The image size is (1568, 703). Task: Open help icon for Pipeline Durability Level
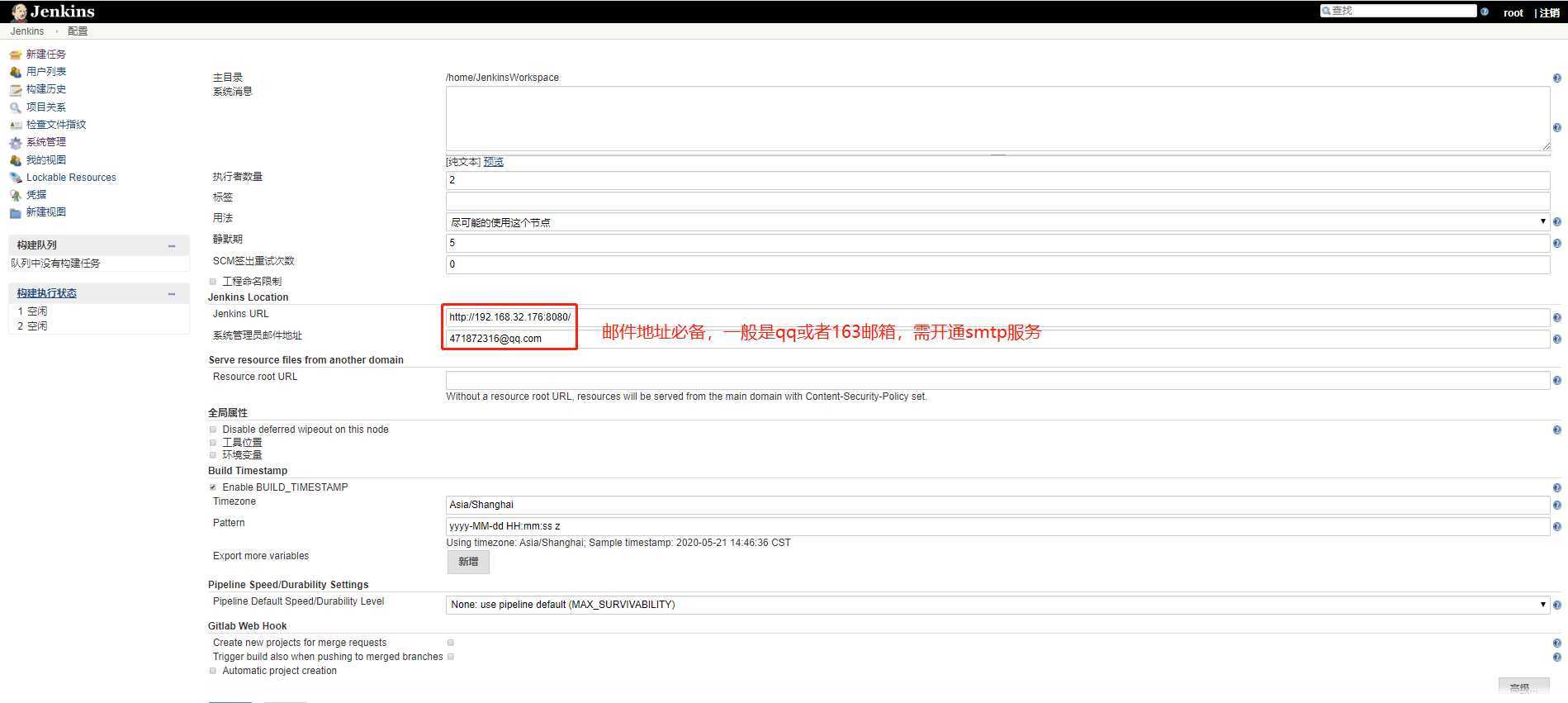tap(1556, 606)
